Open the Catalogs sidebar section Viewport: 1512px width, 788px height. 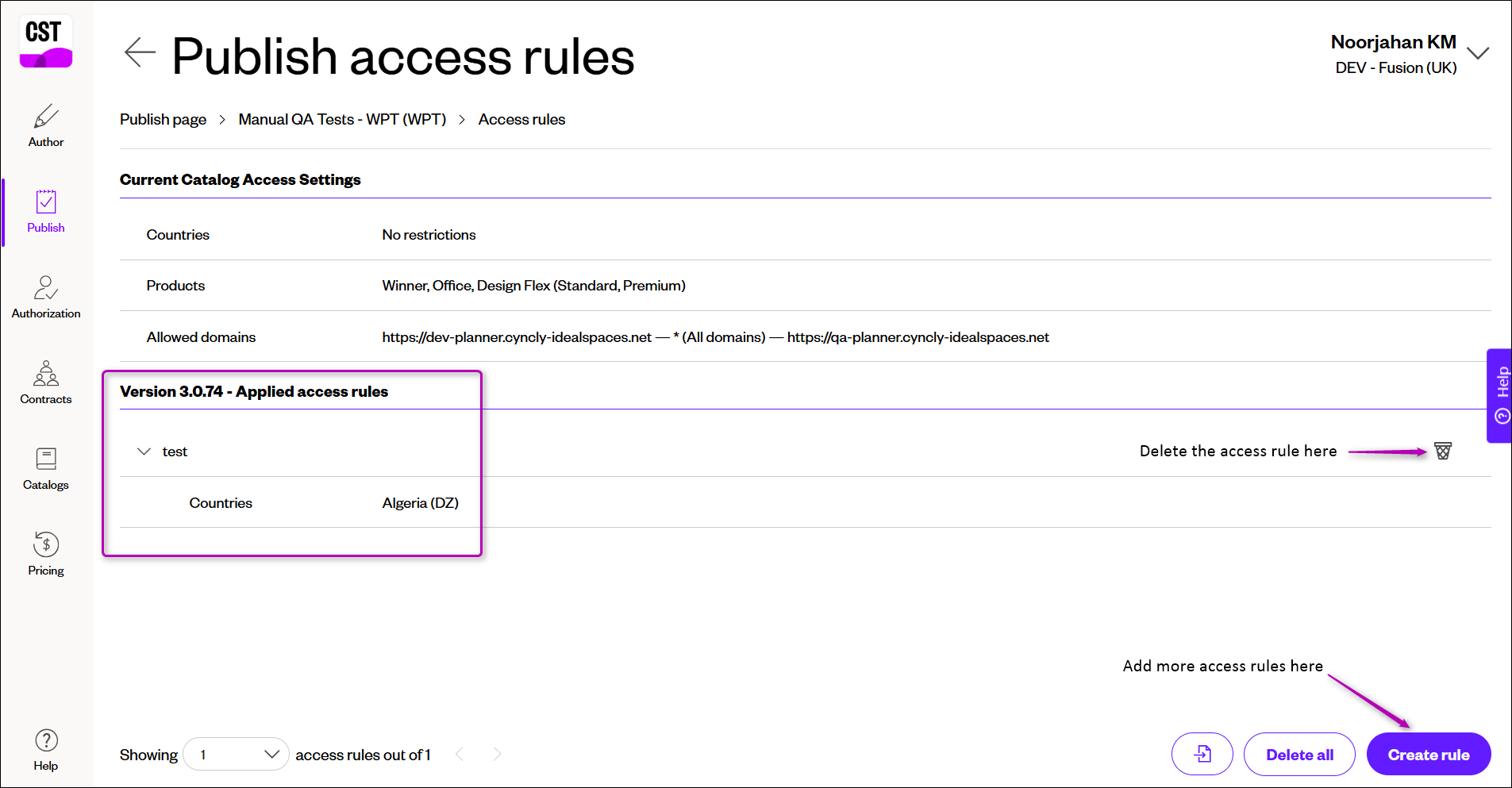[x=46, y=468]
